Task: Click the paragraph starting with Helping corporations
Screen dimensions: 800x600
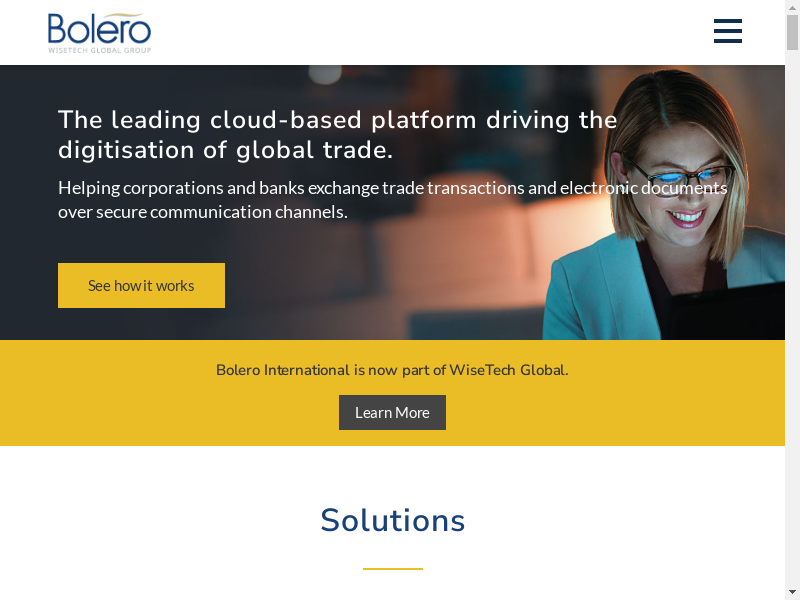Action: 392,199
